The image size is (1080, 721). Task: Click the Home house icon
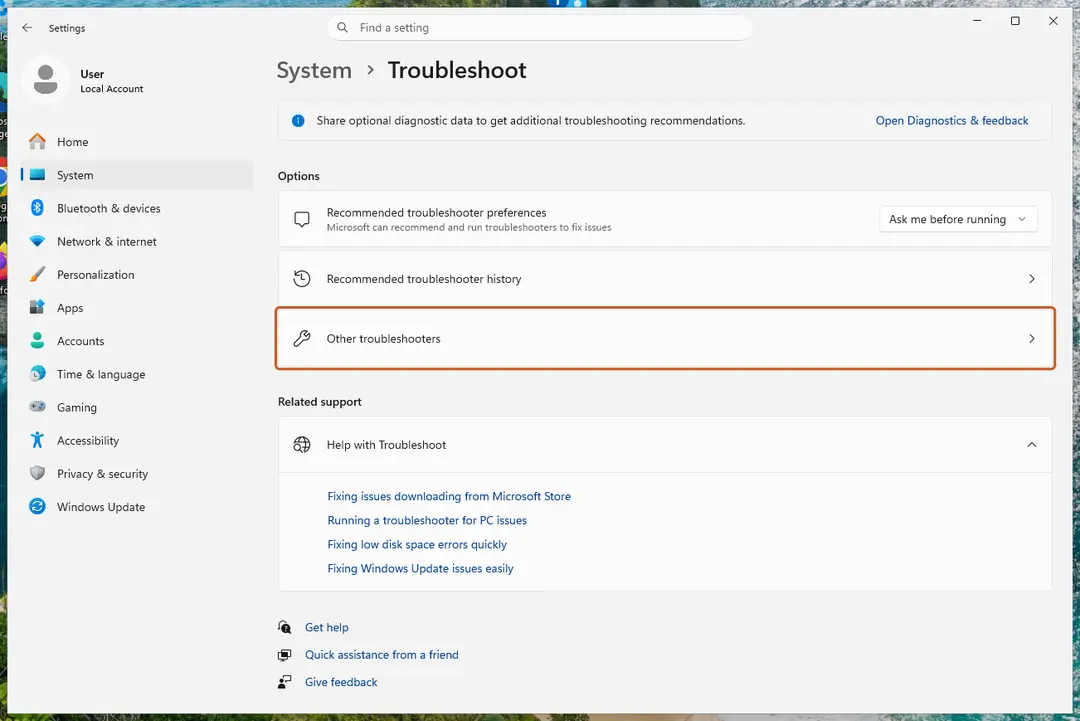(37, 142)
